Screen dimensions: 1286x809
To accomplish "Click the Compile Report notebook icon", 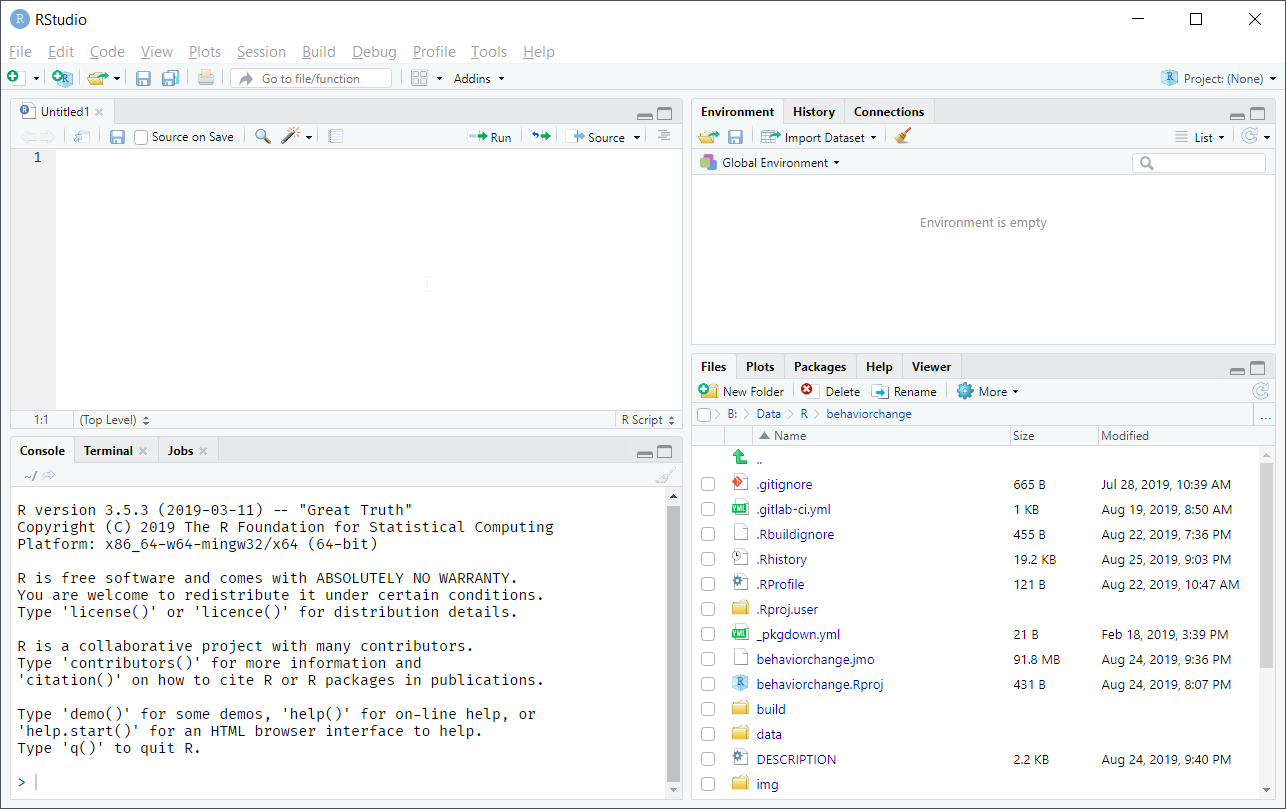I will [336, 137].
